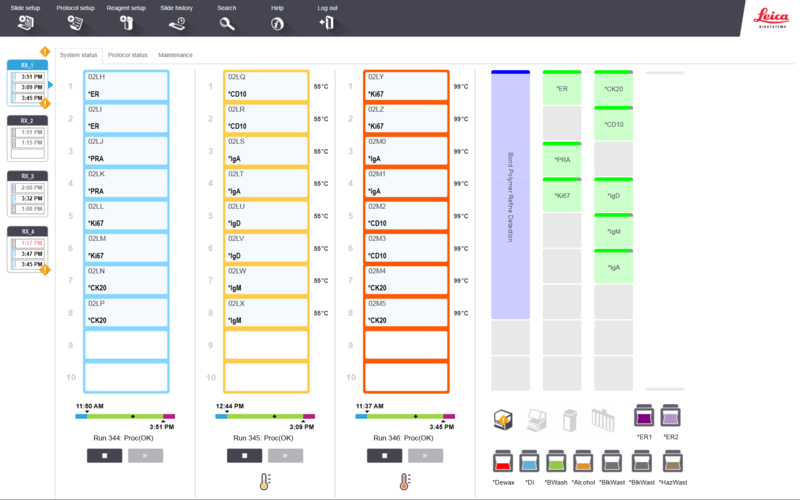Click slide 02LQ with marker *CD10
The image size is (800, 500).
tap(266, 86)
